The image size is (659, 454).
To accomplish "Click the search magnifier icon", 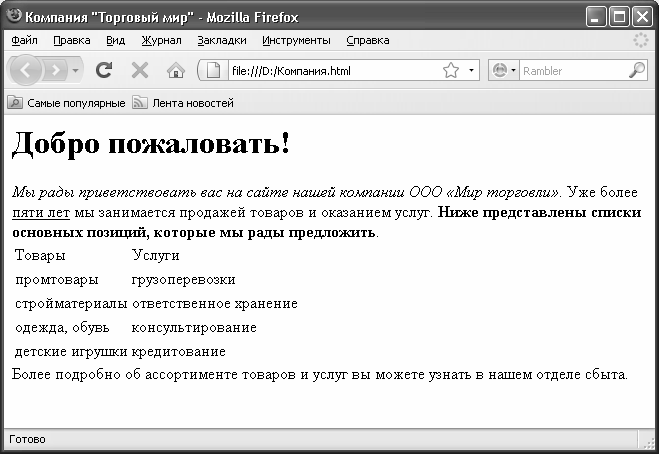I will (x=636, y=71).
